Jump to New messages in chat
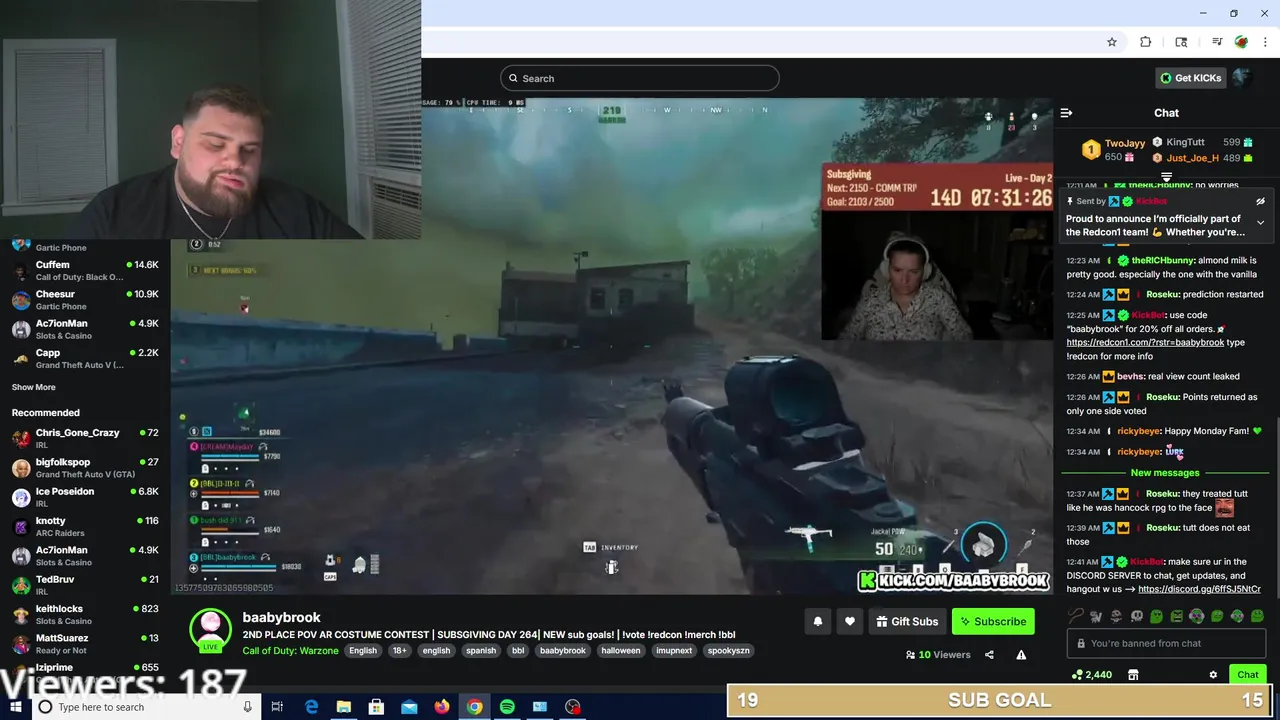The image size is (1280, 720). tap(1165, 473)
